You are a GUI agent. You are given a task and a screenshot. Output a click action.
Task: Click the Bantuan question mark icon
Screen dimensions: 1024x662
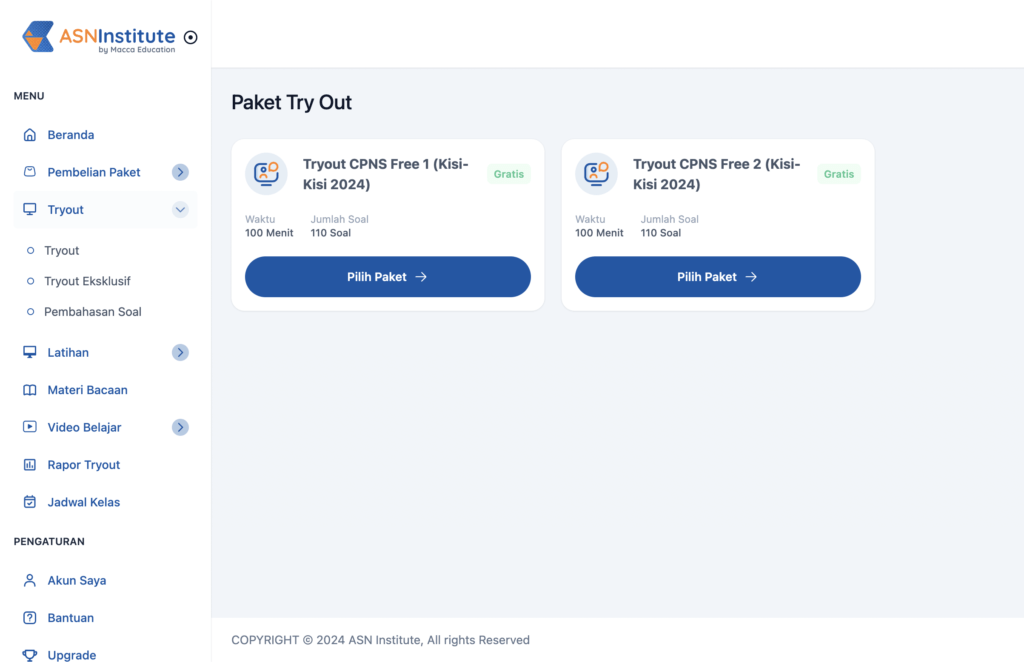coord(29,618)
